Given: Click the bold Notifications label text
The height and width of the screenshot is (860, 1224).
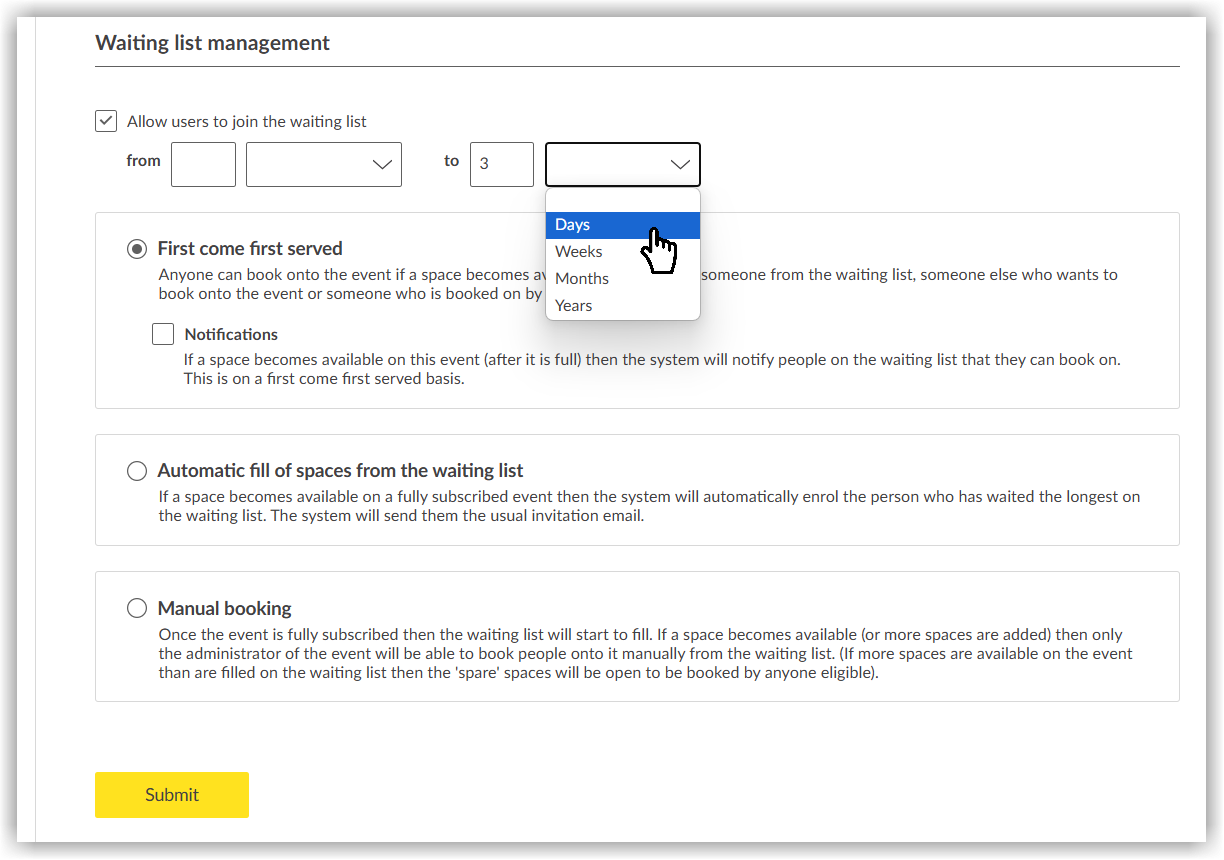Looking at the screenshot, I should tap(231, 334).
